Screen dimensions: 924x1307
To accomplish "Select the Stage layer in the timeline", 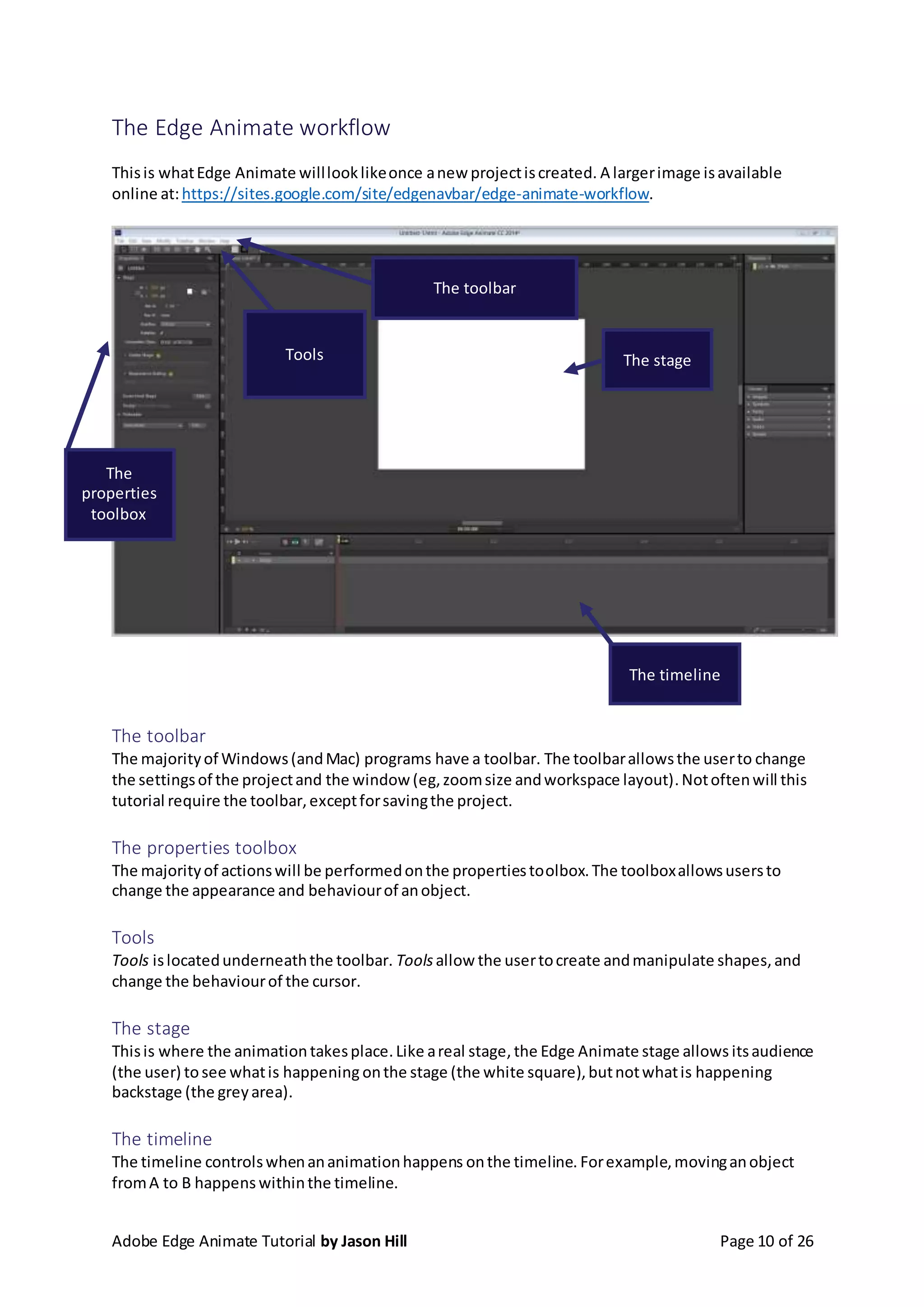I will (x=283, y=560).
